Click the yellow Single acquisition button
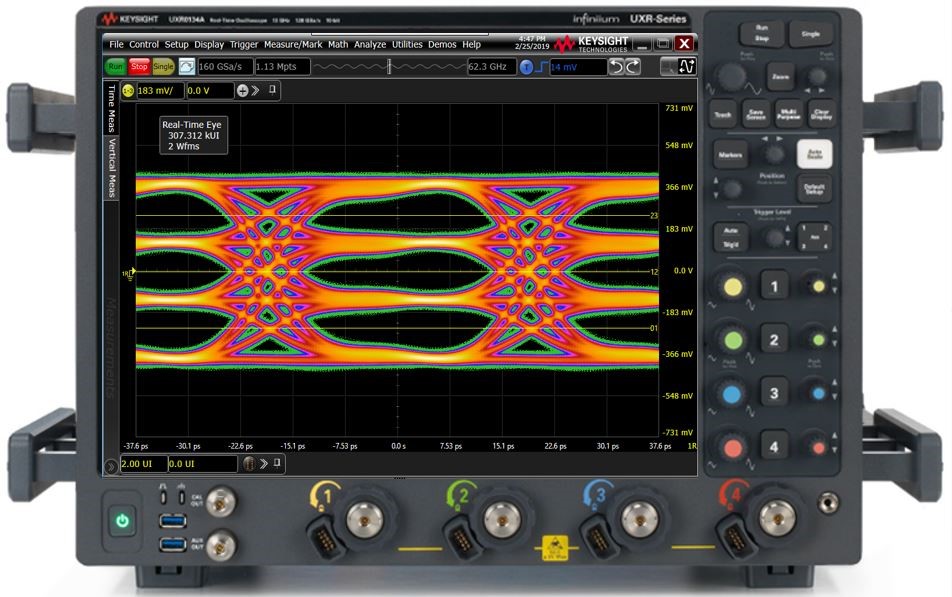952x597 pixels. point(164,67)
